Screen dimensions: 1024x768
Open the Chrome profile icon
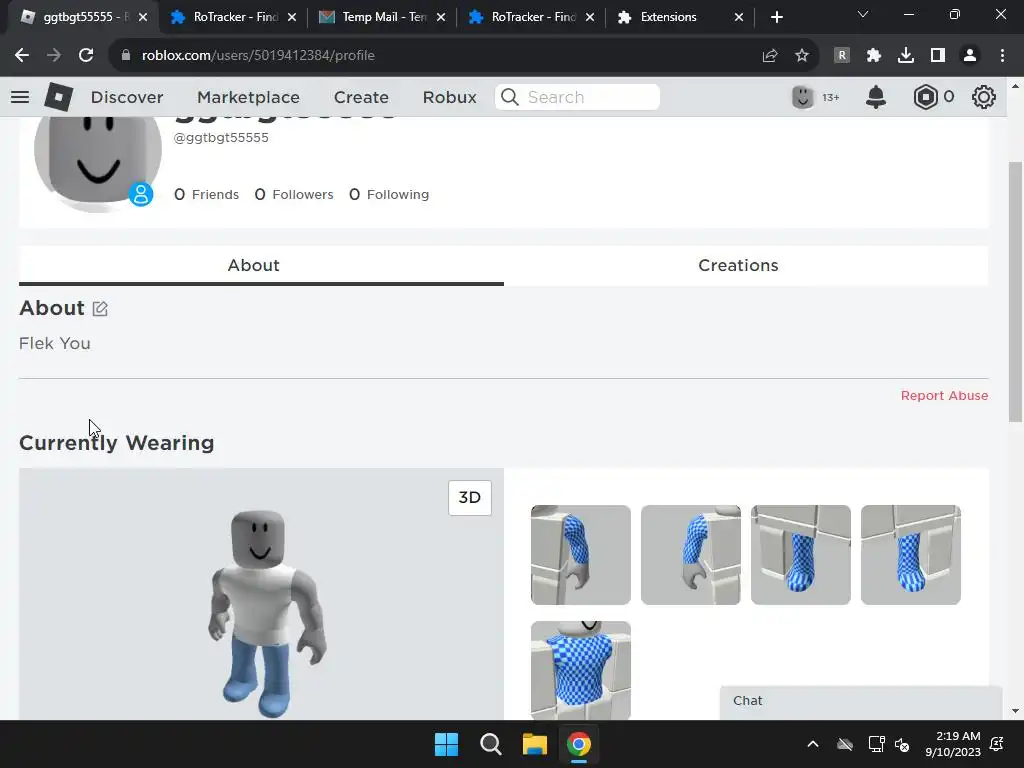coord(970,56)
